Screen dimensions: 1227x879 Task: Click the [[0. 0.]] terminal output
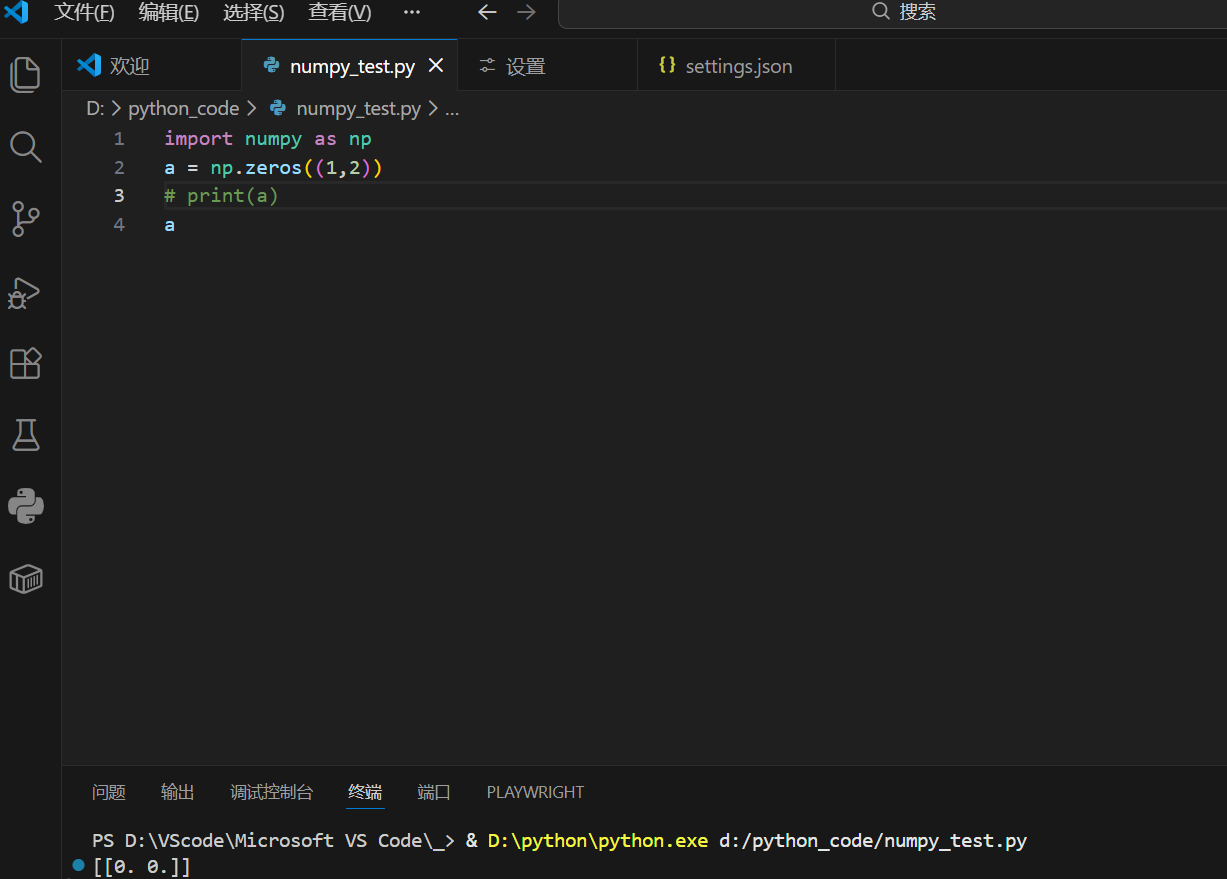(141, 866)
